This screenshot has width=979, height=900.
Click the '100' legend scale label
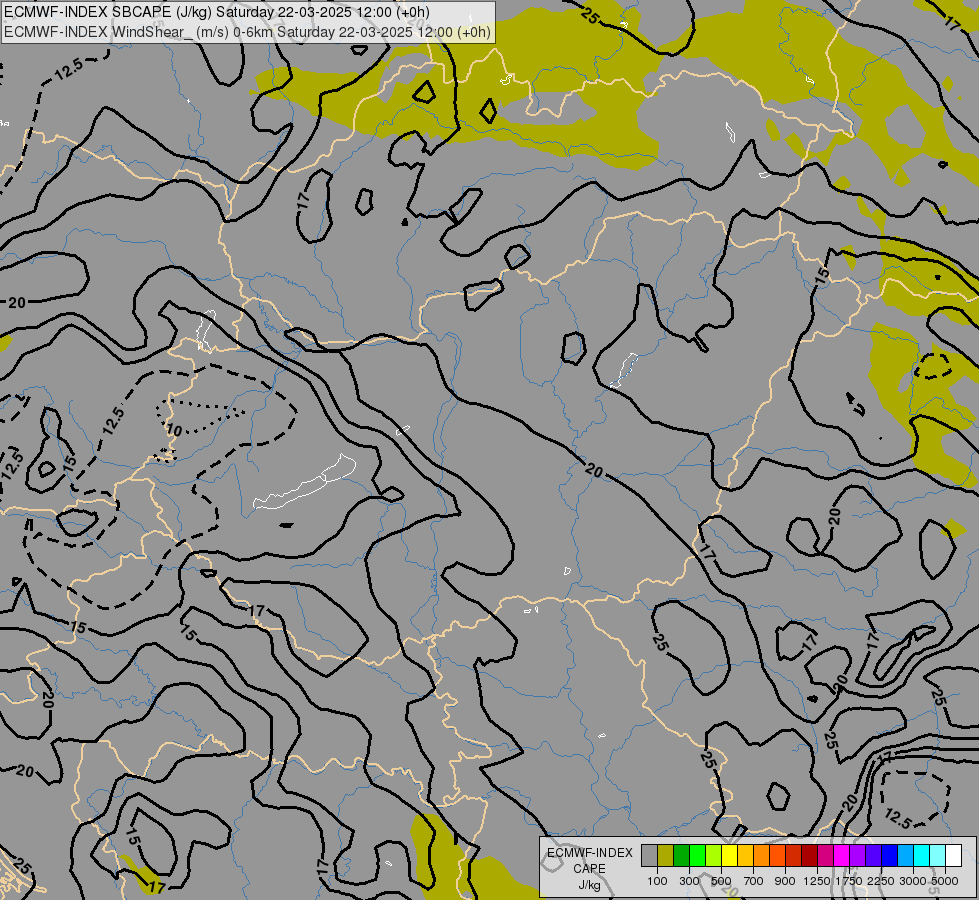point(657,881)
